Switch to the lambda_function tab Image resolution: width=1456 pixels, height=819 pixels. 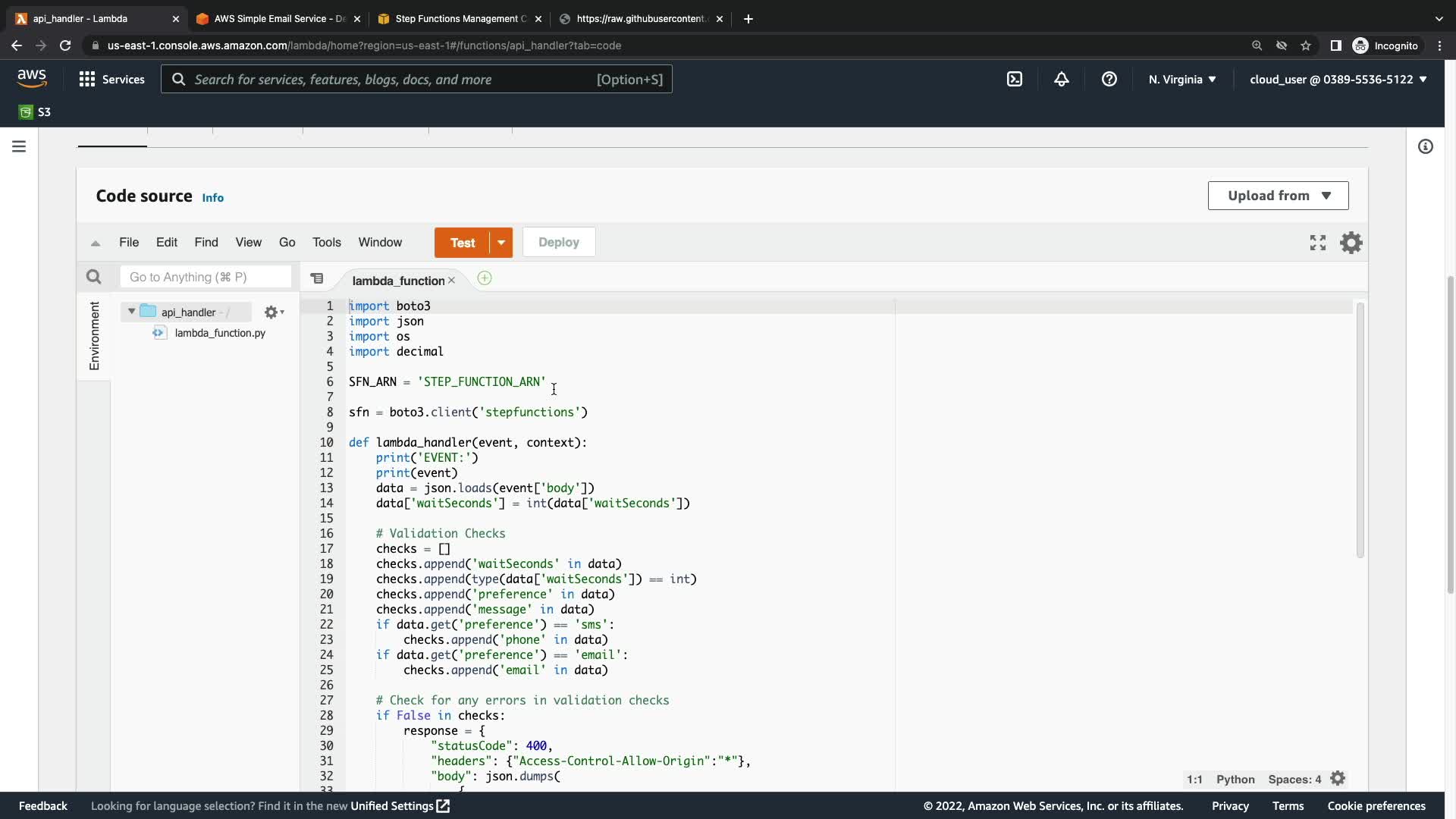coord(398,281)
